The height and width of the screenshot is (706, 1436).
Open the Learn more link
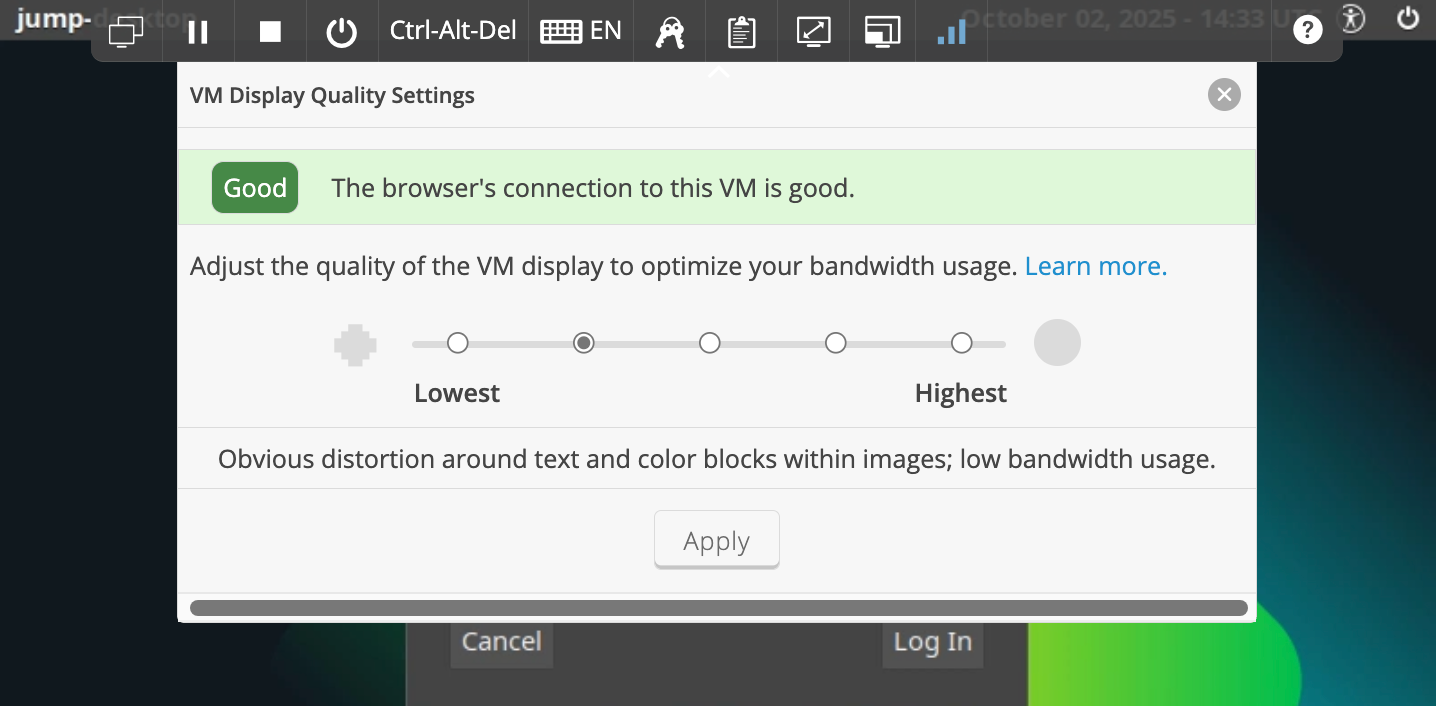(1095, 266)
